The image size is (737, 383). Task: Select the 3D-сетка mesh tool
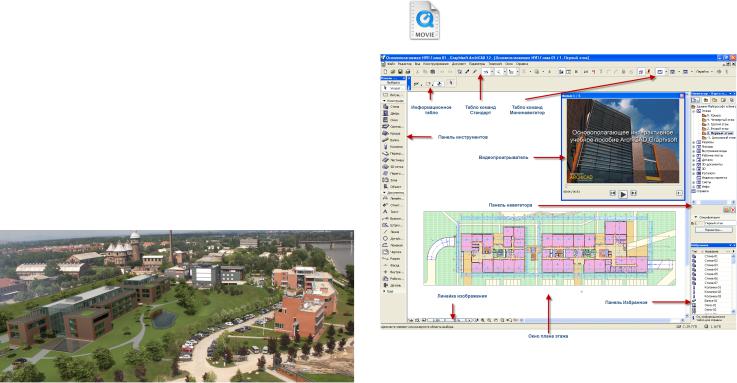tap(392, 167)
